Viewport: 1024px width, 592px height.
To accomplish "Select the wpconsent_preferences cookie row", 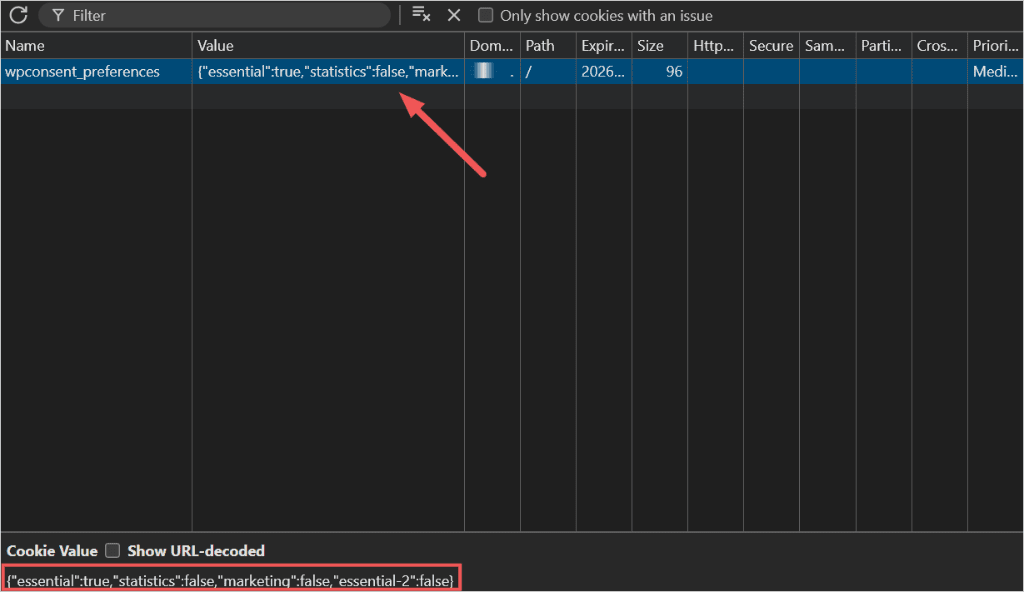I will [x=511, y=71].
